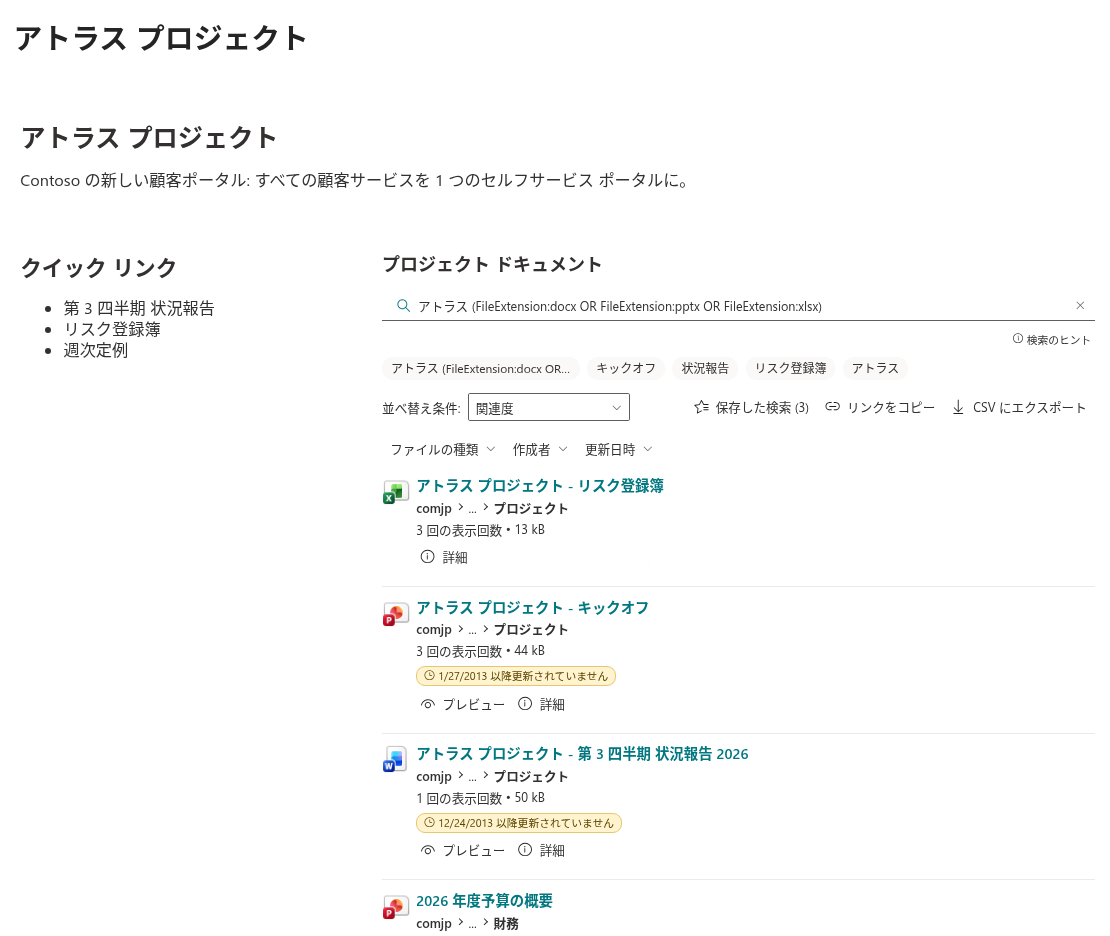Open 検索のヒント info icon

point(1017,339)
